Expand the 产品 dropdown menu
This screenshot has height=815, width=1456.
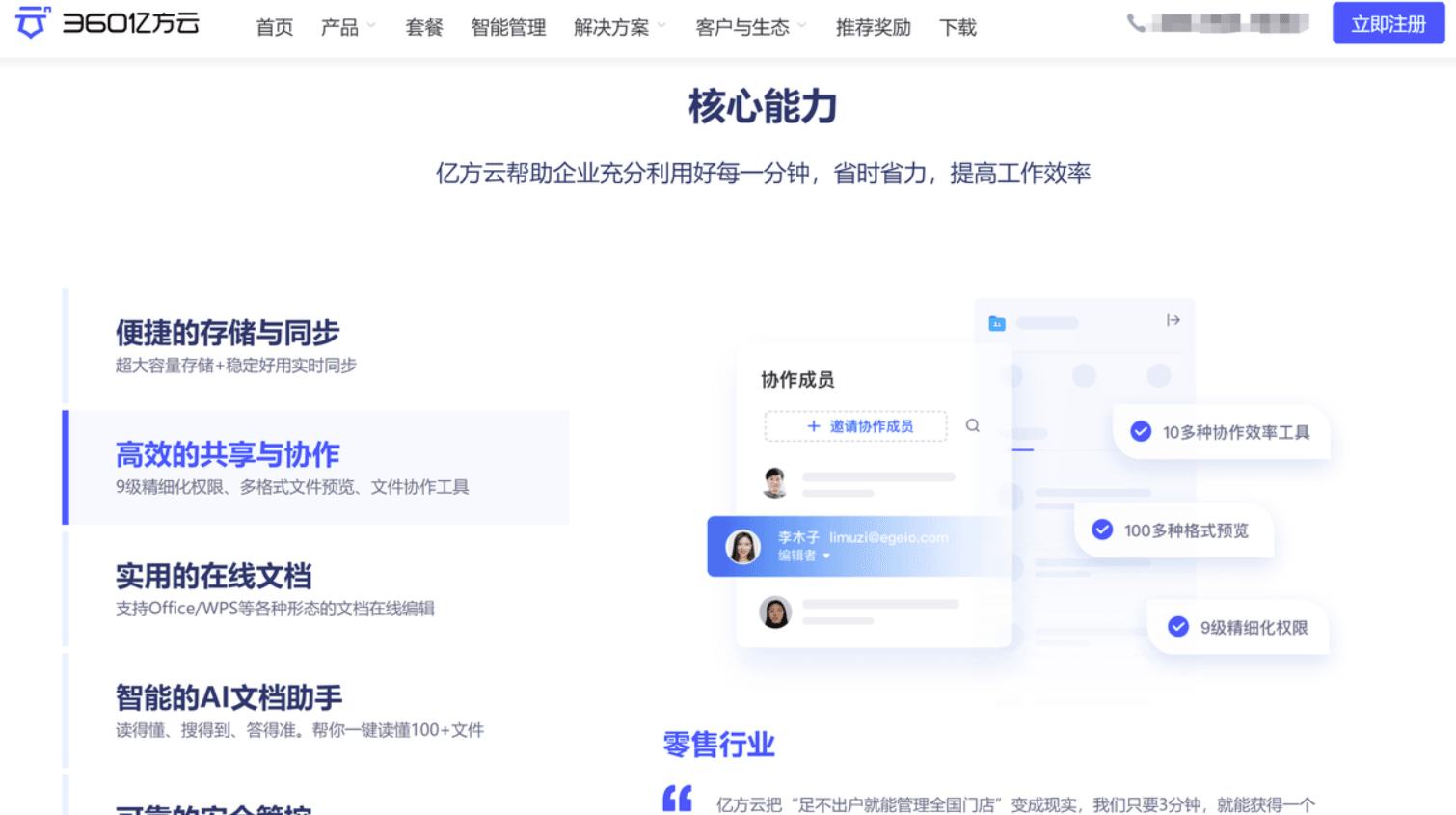(x=348, y=27)
